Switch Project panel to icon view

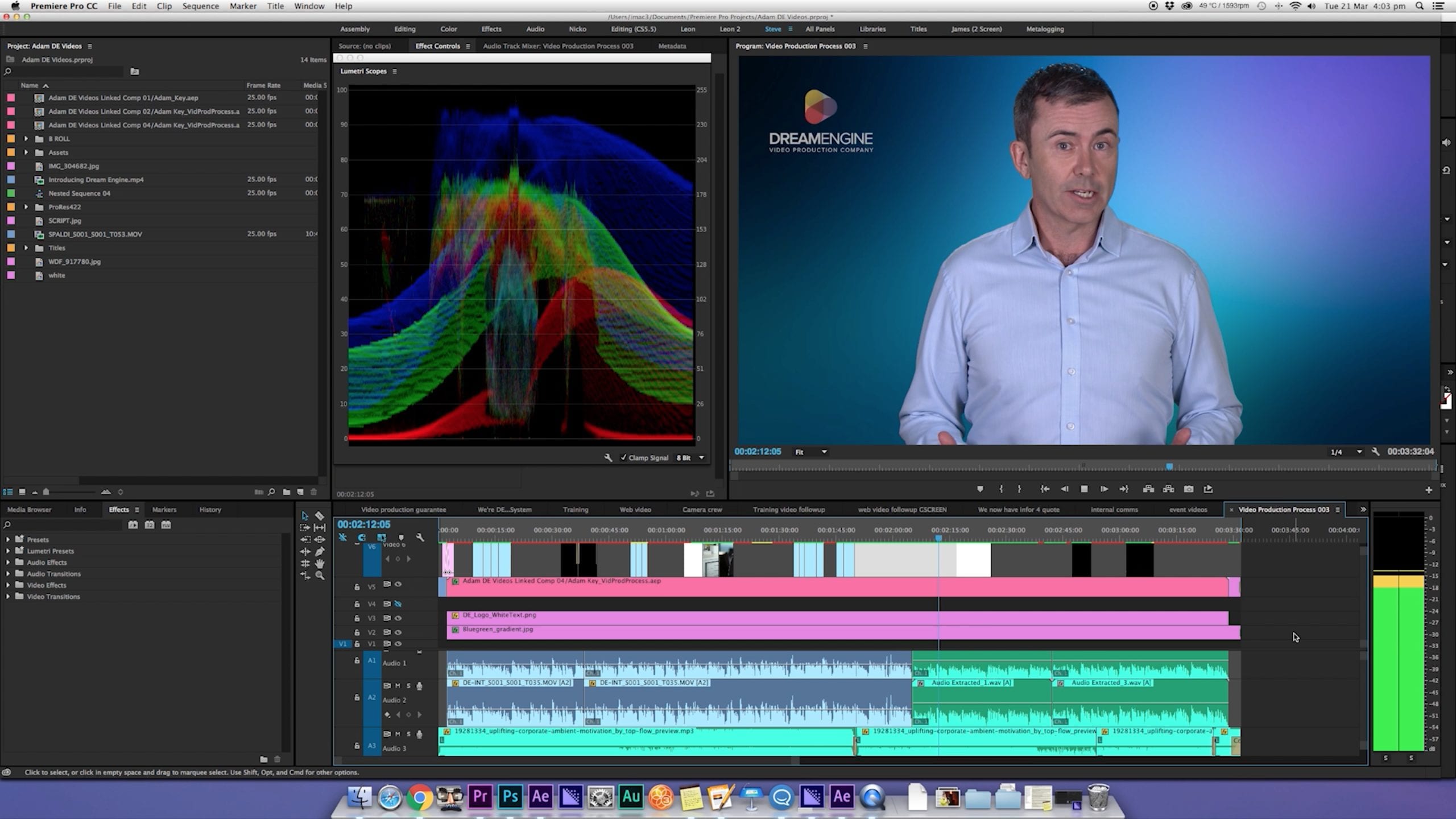[22, 492]
